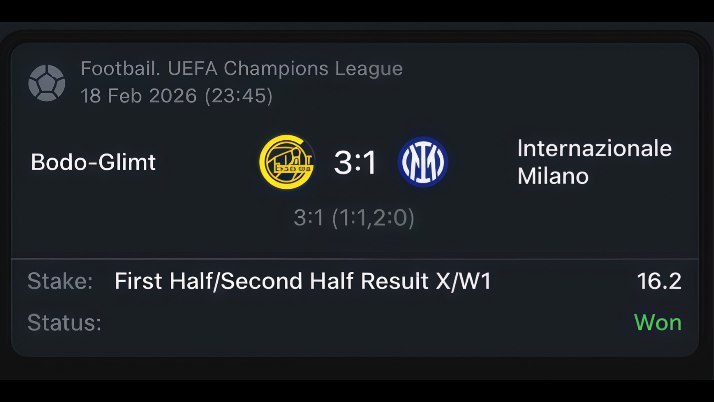Click the UEFA Champions League text
This screenshot has width=714, height=402.
point(285,69)
